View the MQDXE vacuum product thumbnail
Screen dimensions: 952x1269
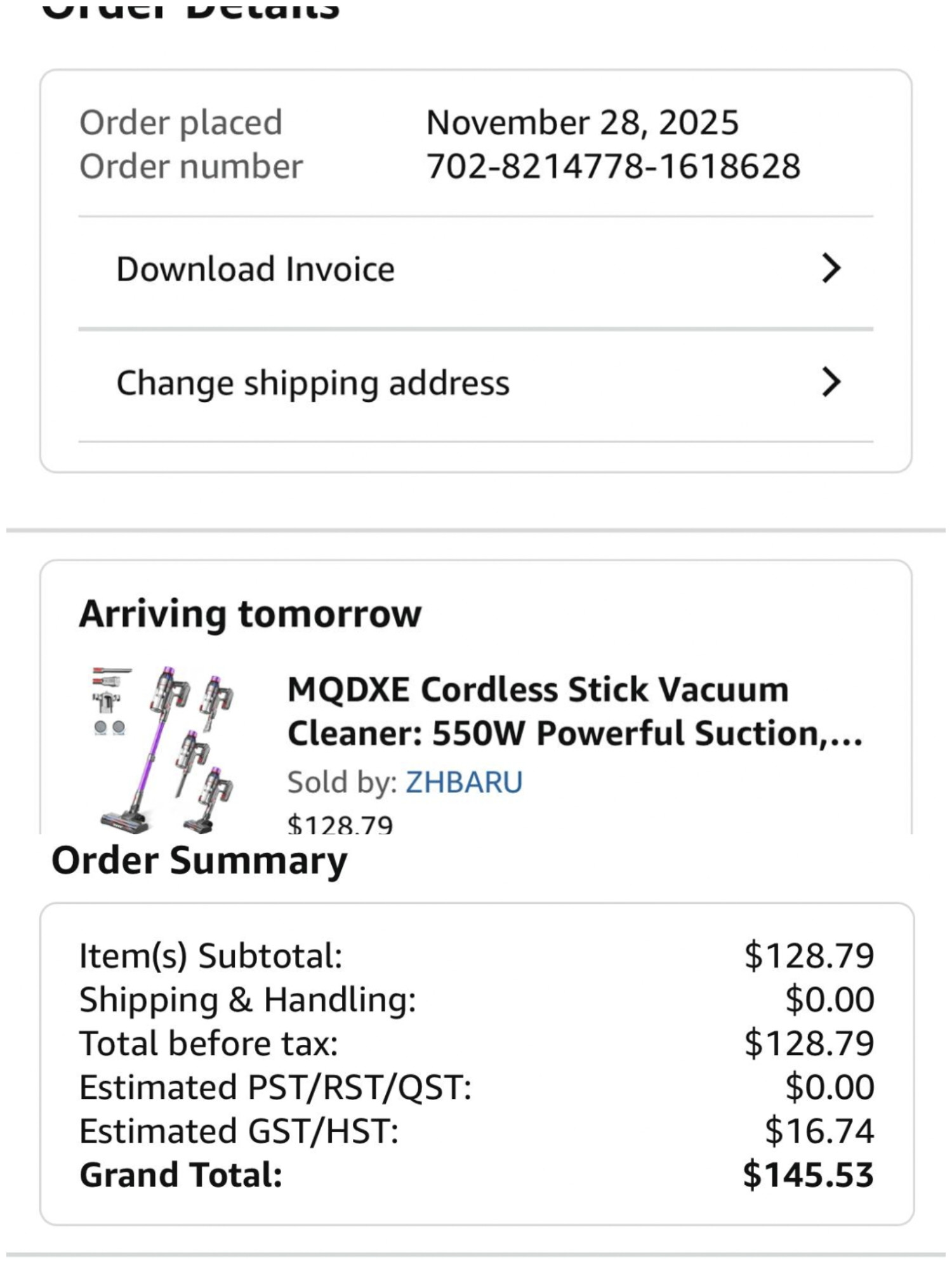coord(164,750)
